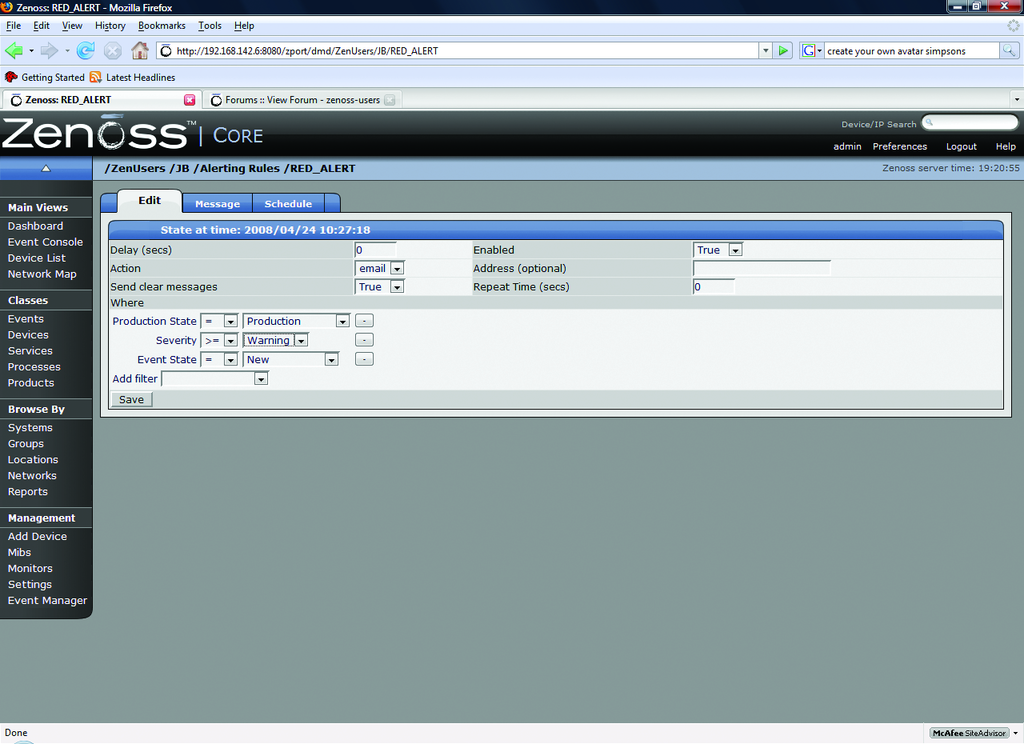Open the Action email dropdown
This screenshot has width=1024, height=744.
(x=397, y=269)
